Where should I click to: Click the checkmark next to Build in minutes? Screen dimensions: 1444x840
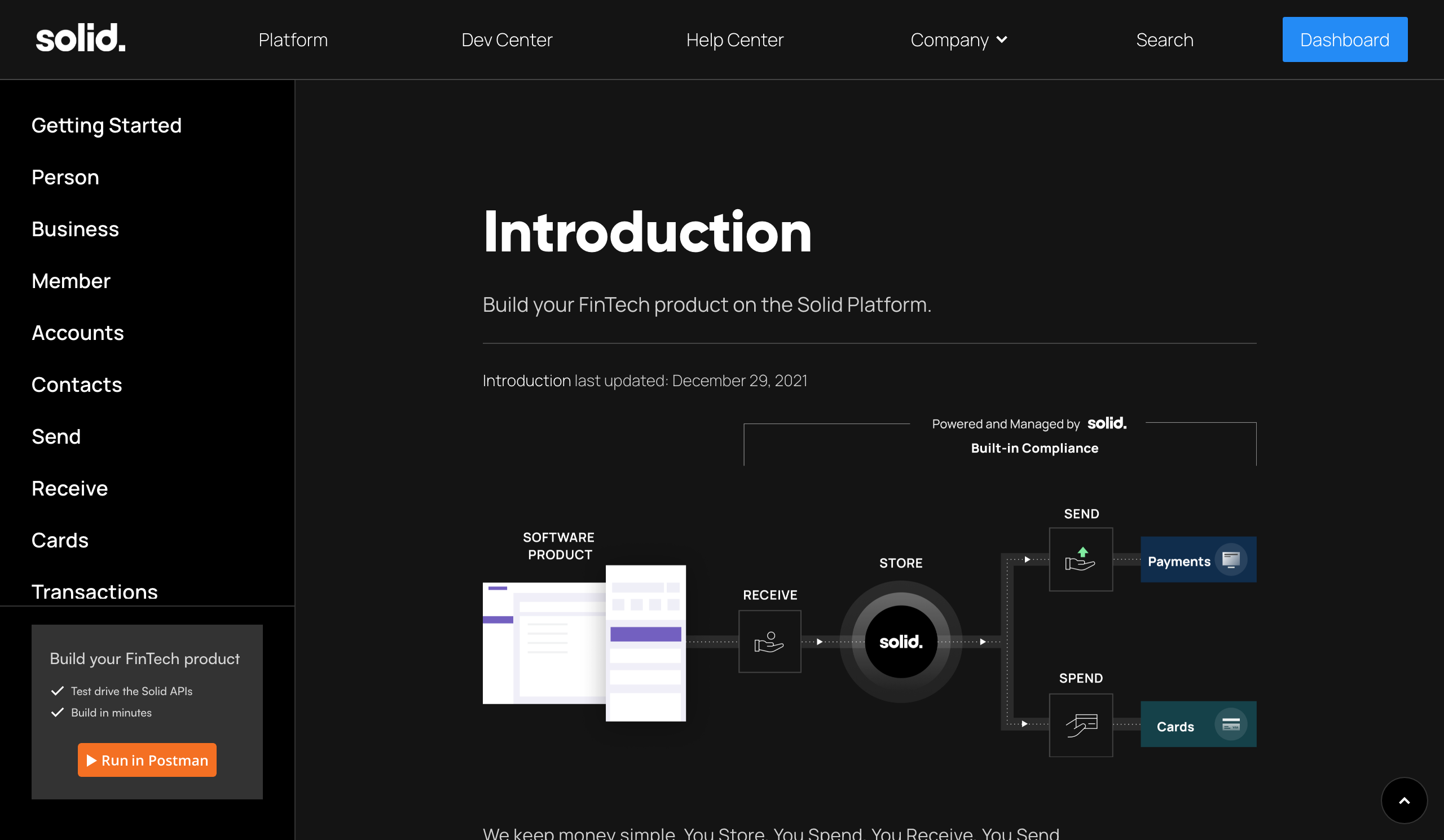pyautogui.click(x=58, y=713)
